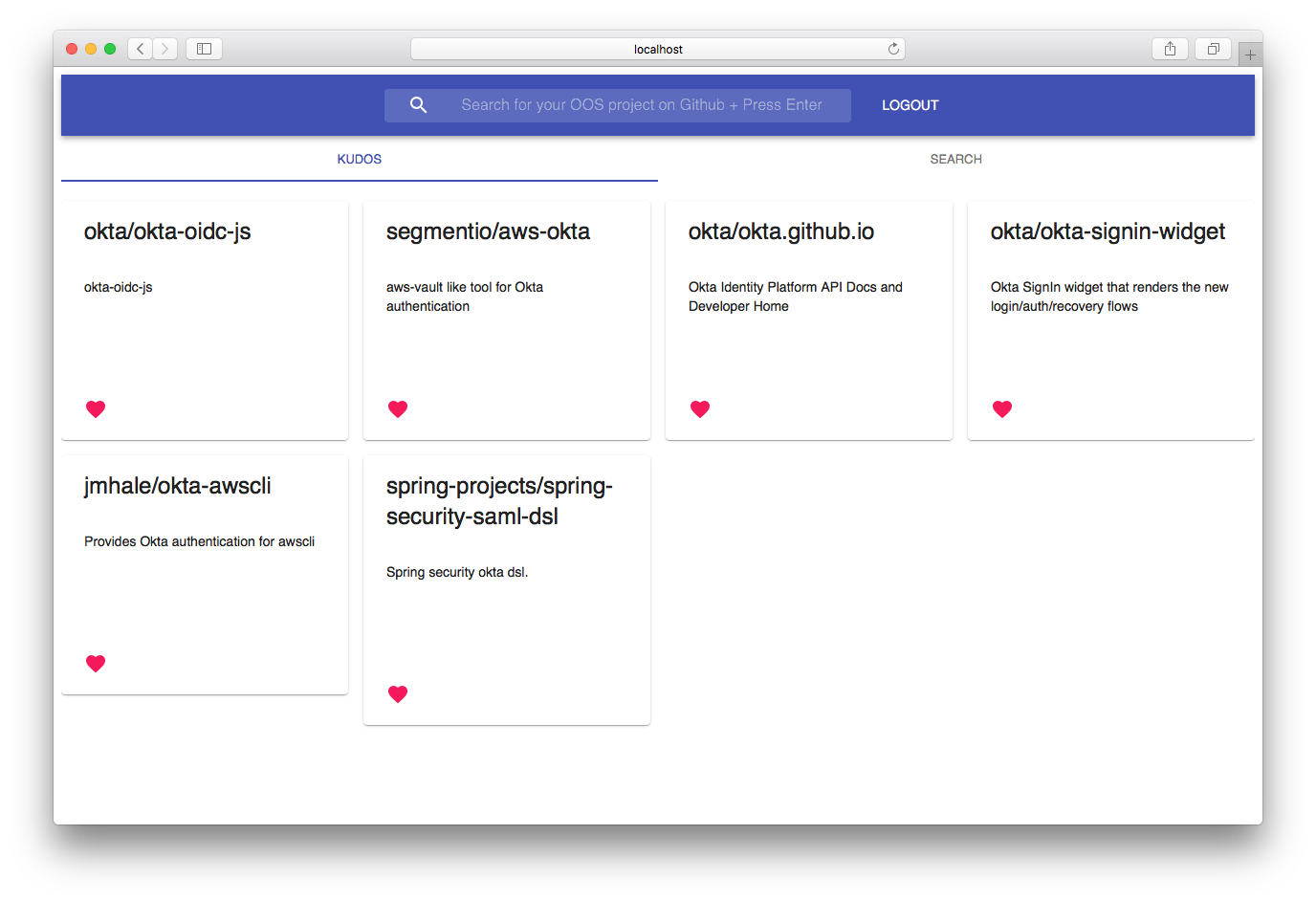Open the Safari share menu

click(1170, 49)
